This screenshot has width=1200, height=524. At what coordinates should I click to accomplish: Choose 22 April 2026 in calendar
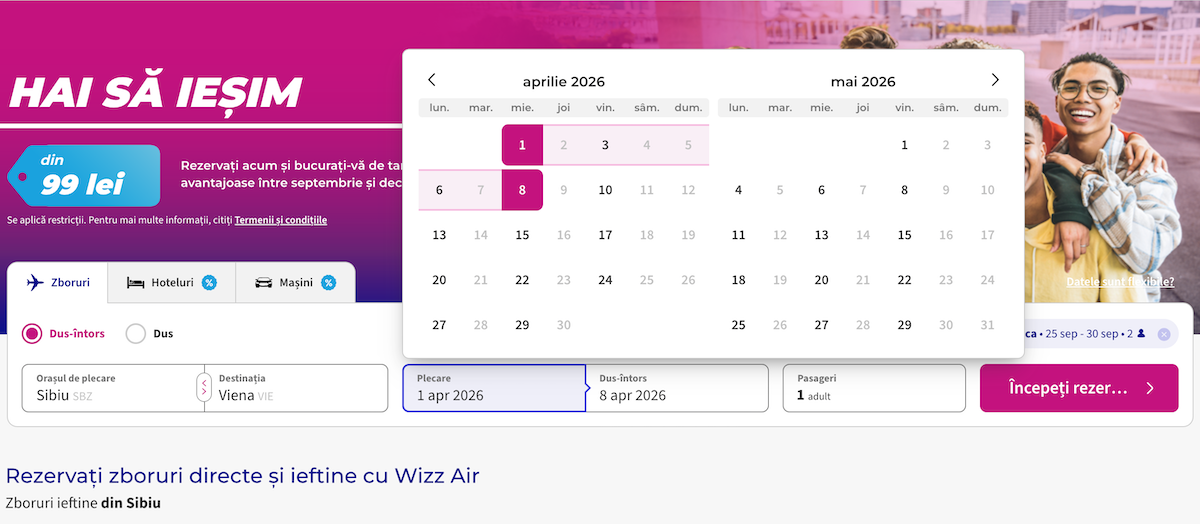point(522,280)
